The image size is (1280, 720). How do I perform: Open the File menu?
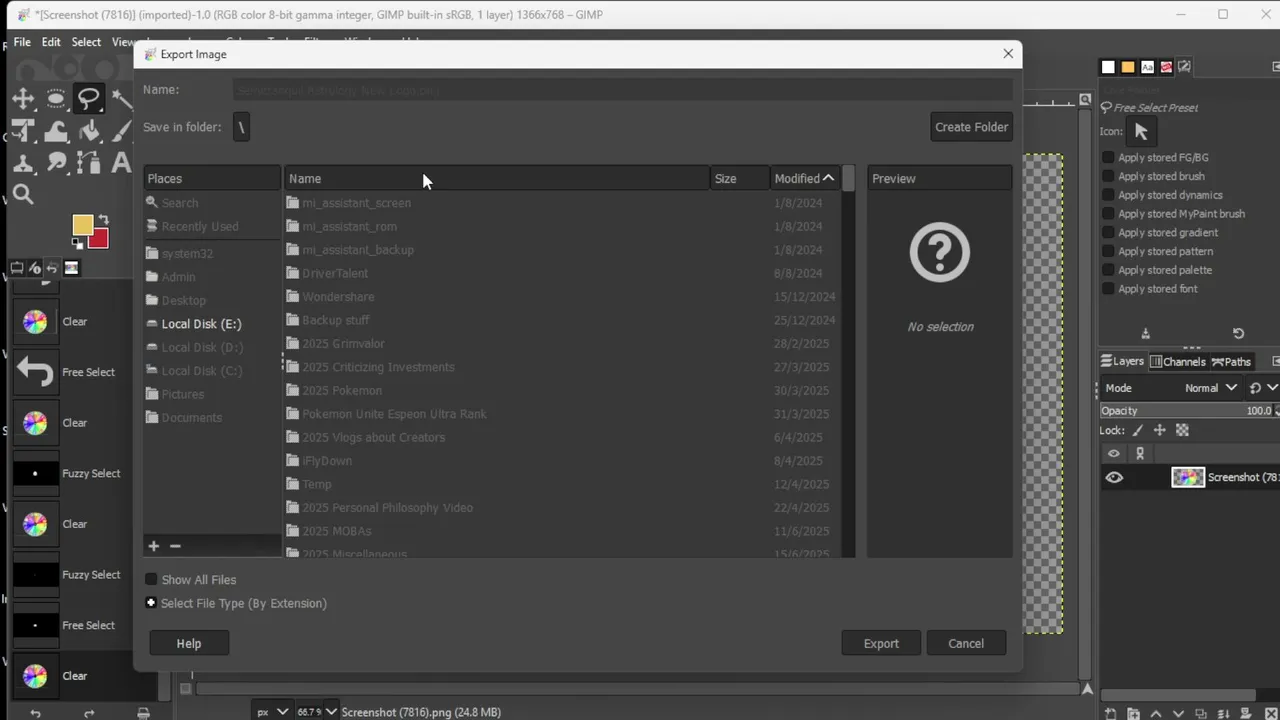(x=22, y=42)
